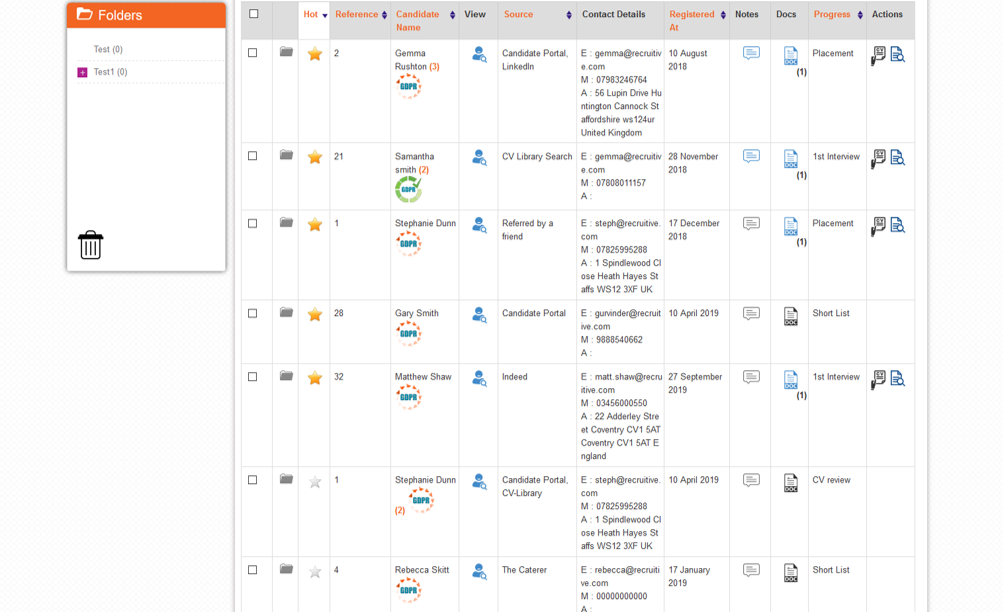Click the (3) count beside Gemma Rushton
This screenshot has height=612, width=1003.
click(x=434, y=67)
